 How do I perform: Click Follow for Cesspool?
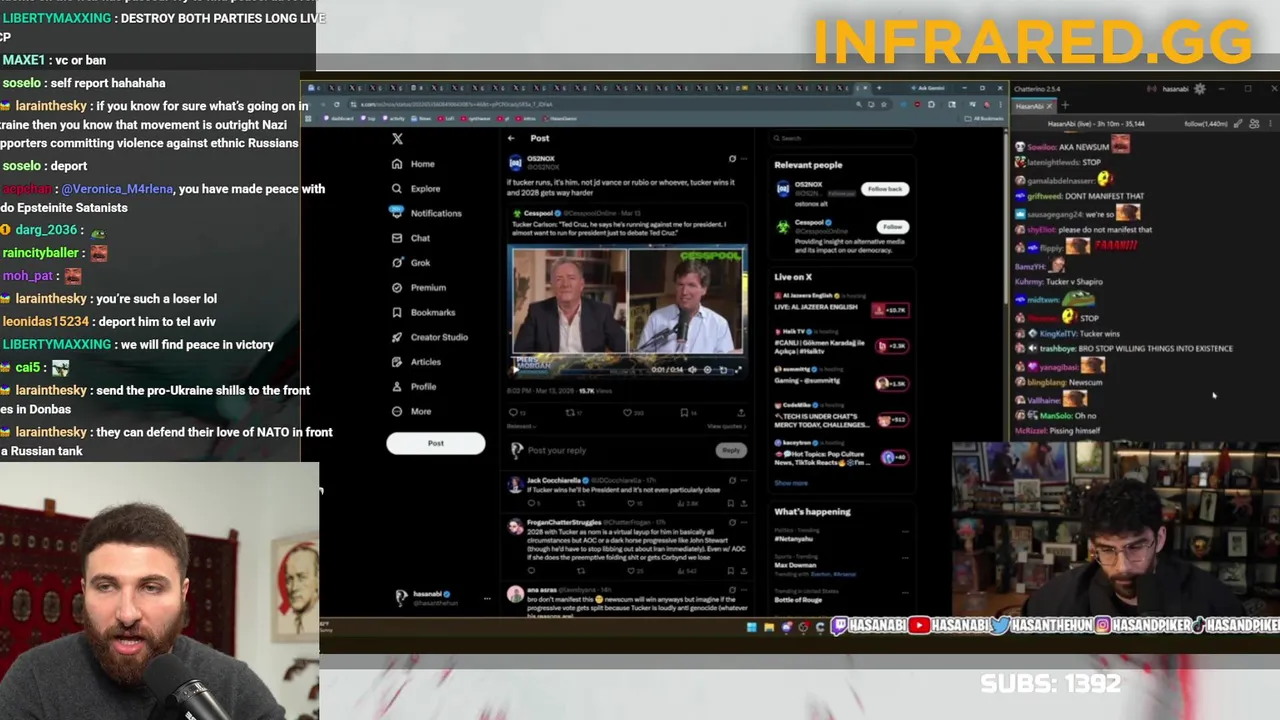click(x=892, y=227)
